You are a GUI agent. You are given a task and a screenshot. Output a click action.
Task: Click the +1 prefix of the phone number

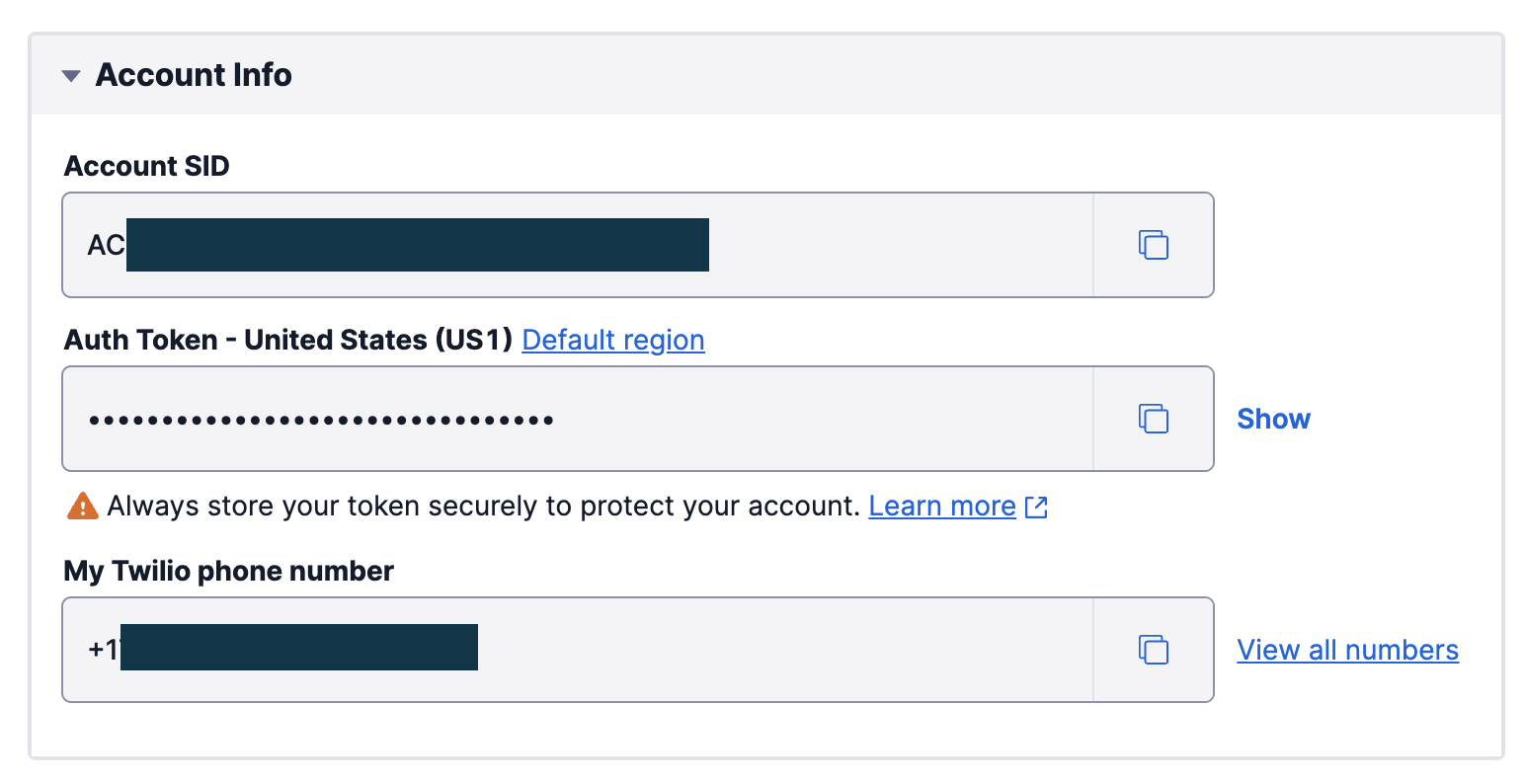click(102, 650)
